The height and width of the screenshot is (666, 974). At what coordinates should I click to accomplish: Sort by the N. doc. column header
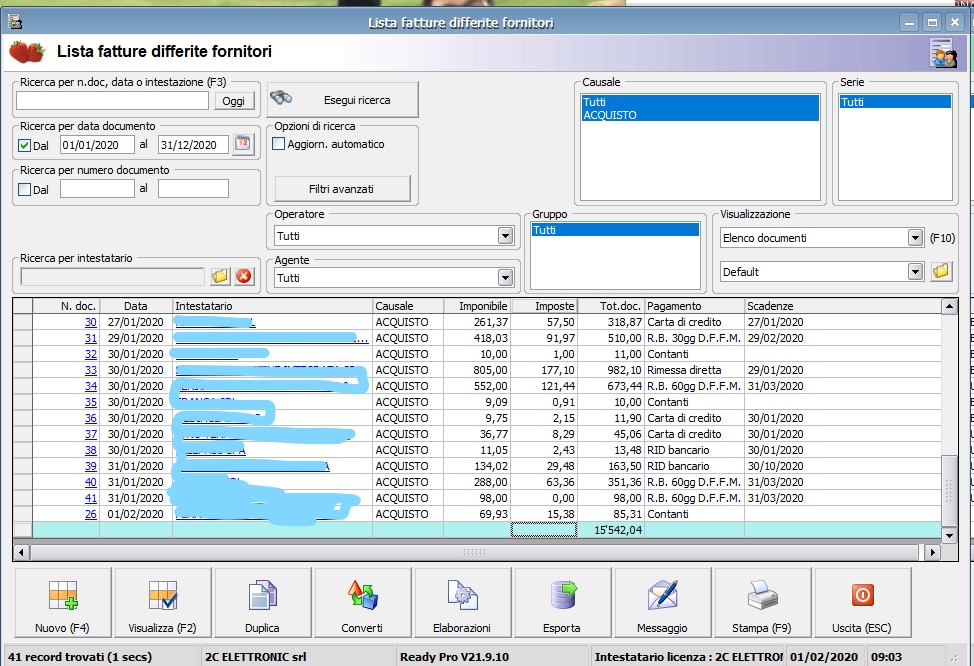pyautogui.click(x=66, y=306)
